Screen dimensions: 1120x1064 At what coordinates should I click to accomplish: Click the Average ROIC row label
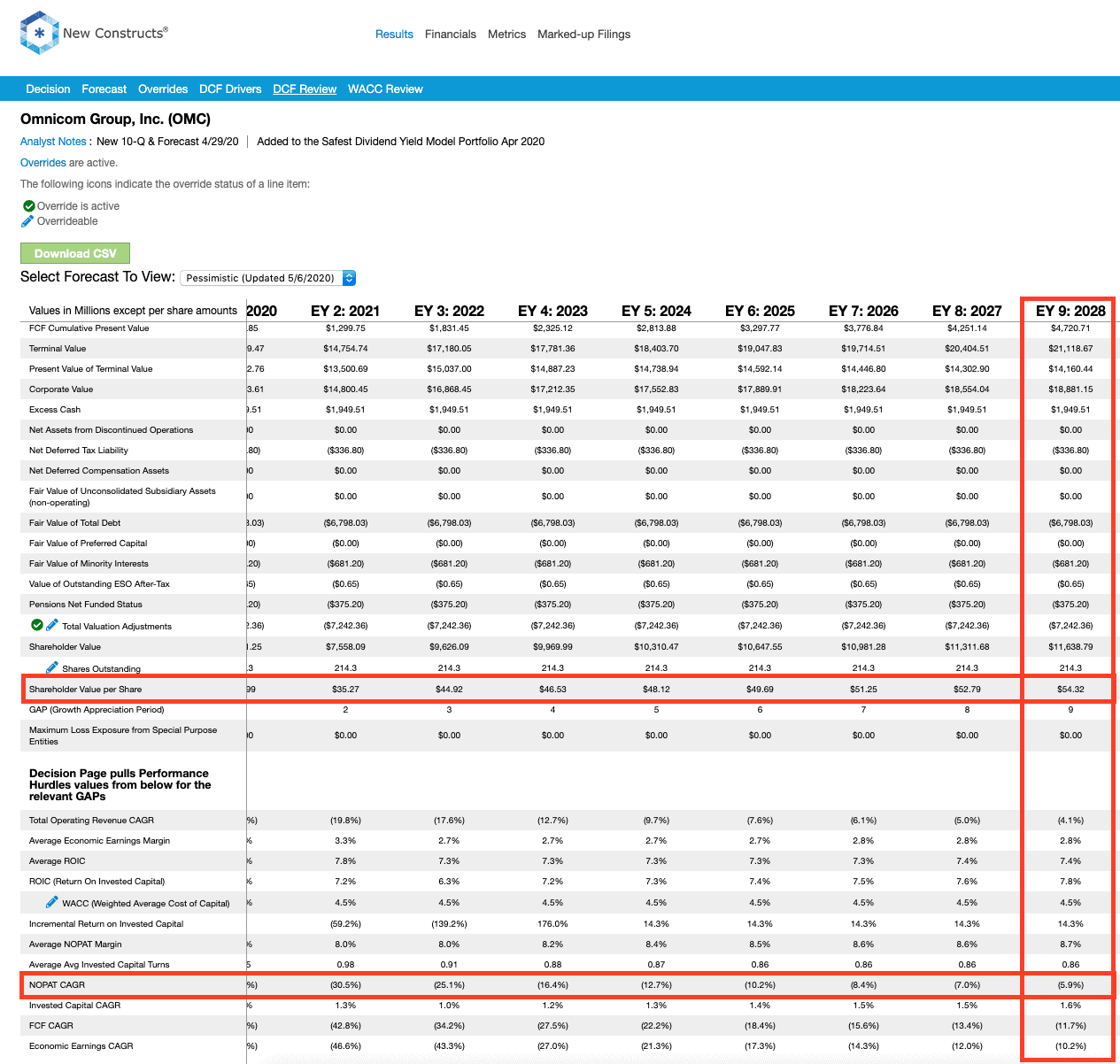[58, 861]
